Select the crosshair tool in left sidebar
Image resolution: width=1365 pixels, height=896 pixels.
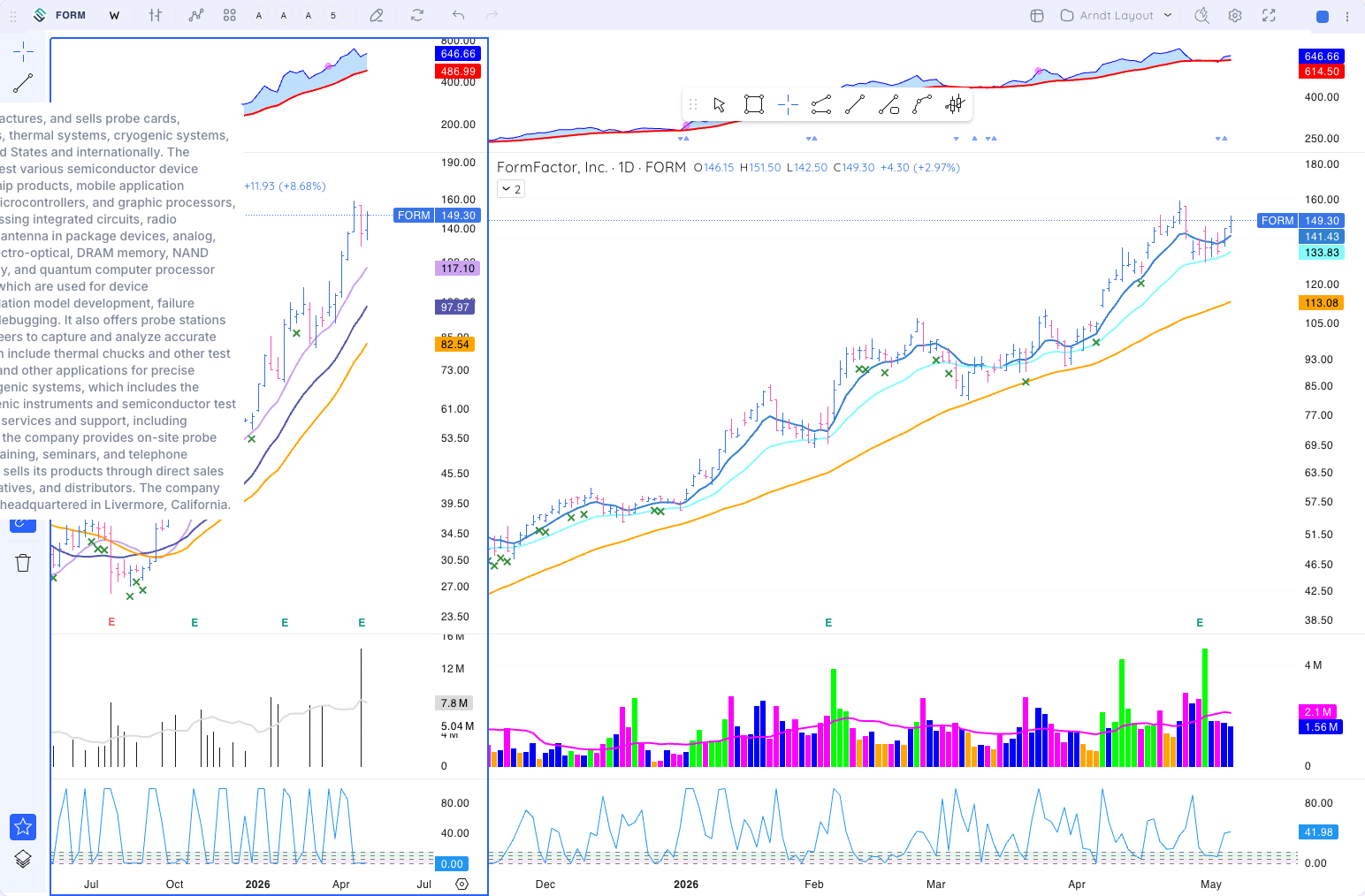click(x=23, y=51)
